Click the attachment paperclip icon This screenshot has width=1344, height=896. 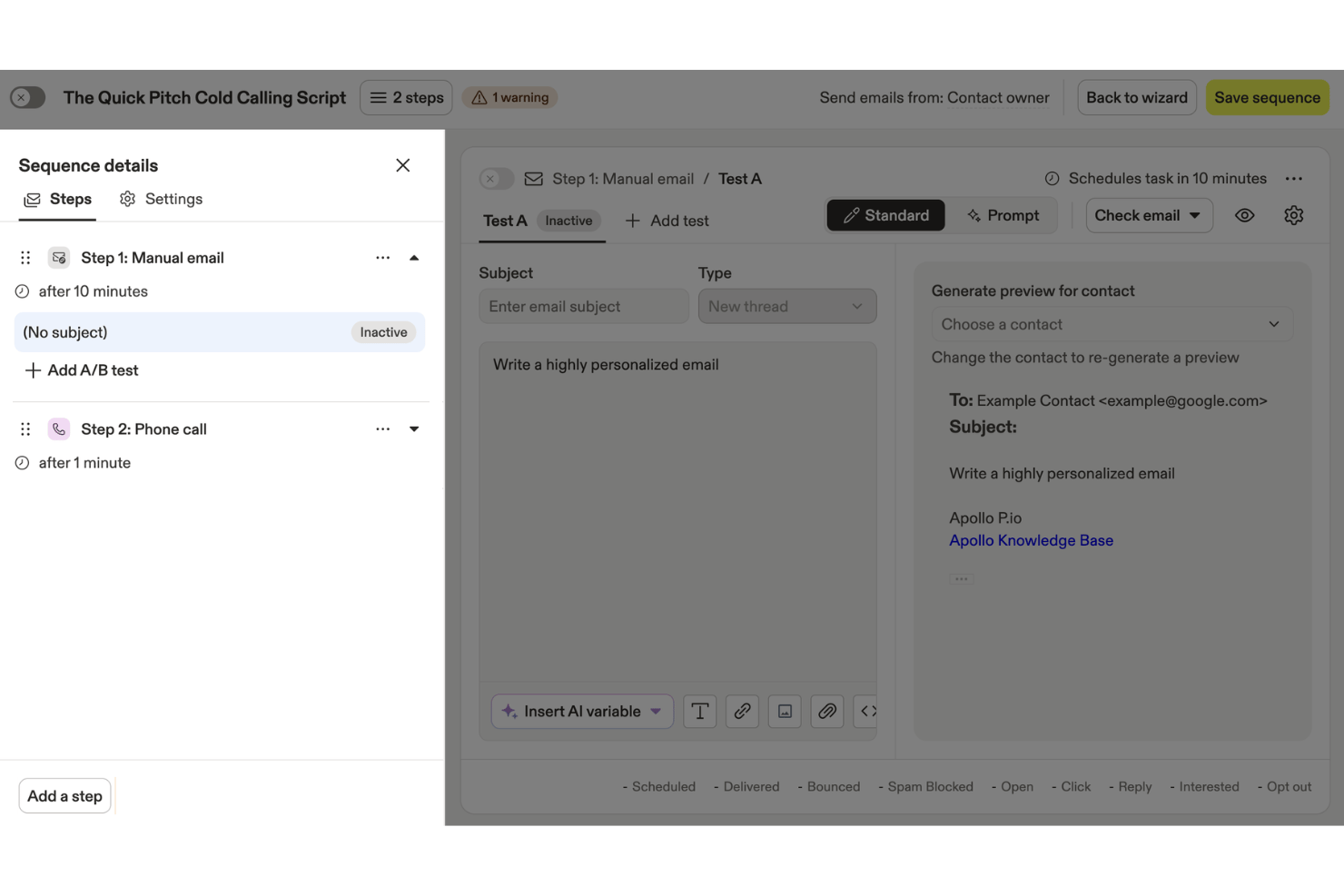tap(827, 712)
